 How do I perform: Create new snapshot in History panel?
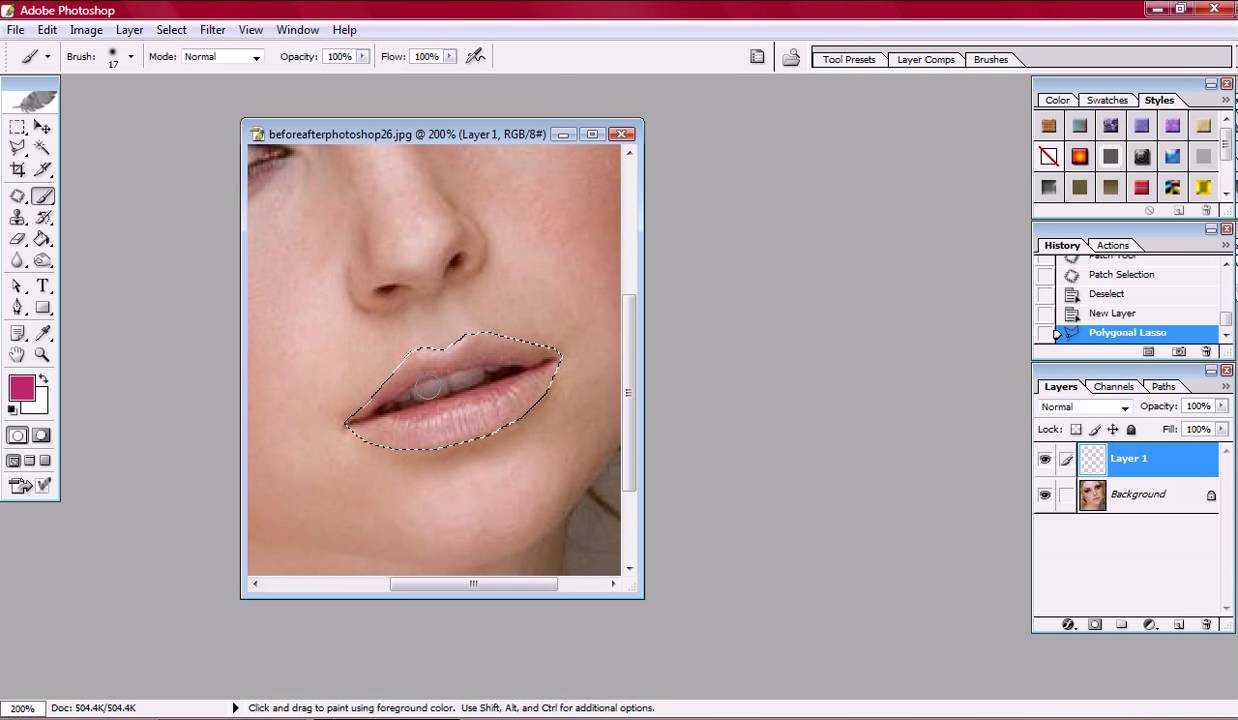1179,352
